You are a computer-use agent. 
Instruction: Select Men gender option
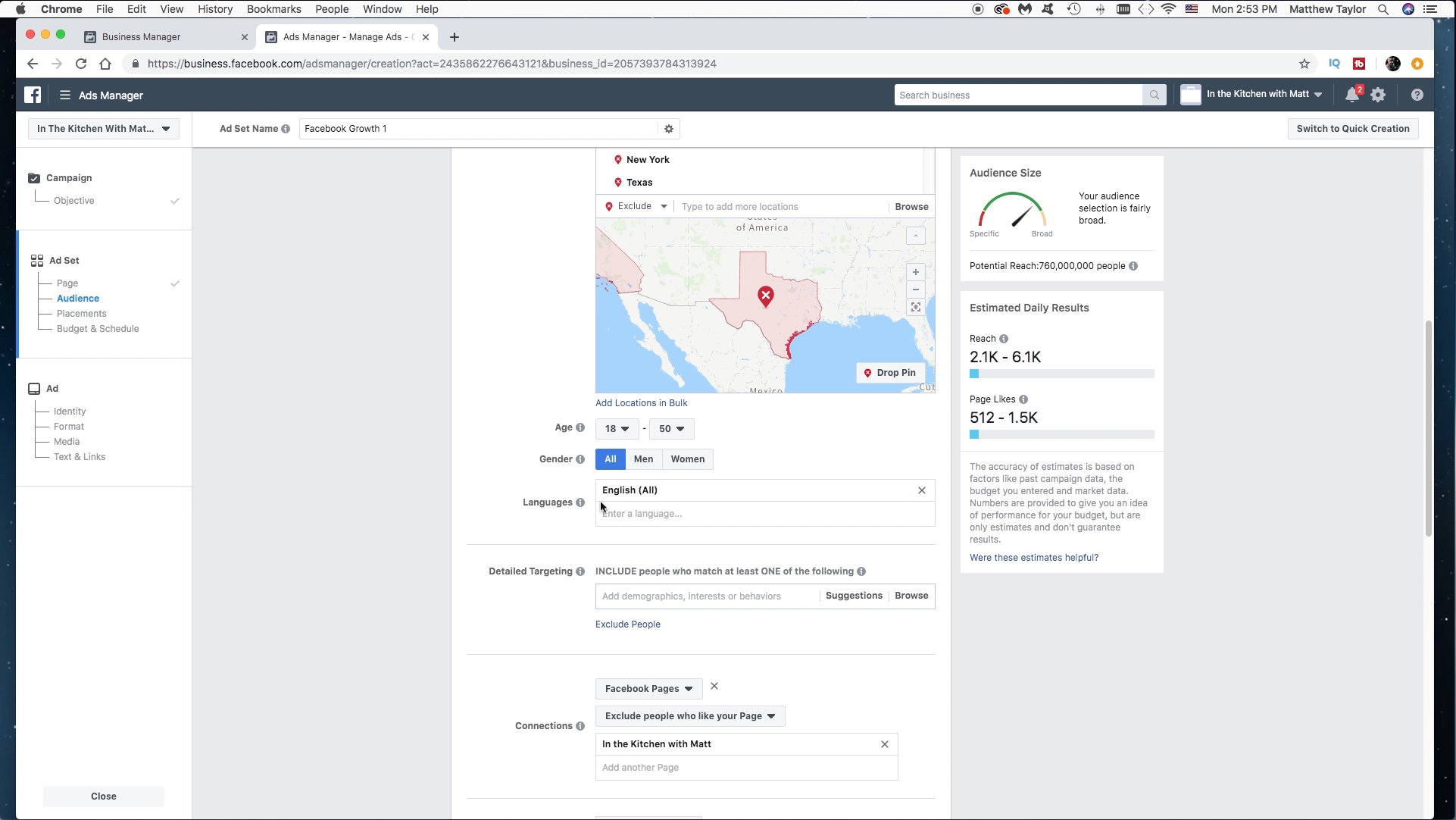tap(644, 459)
